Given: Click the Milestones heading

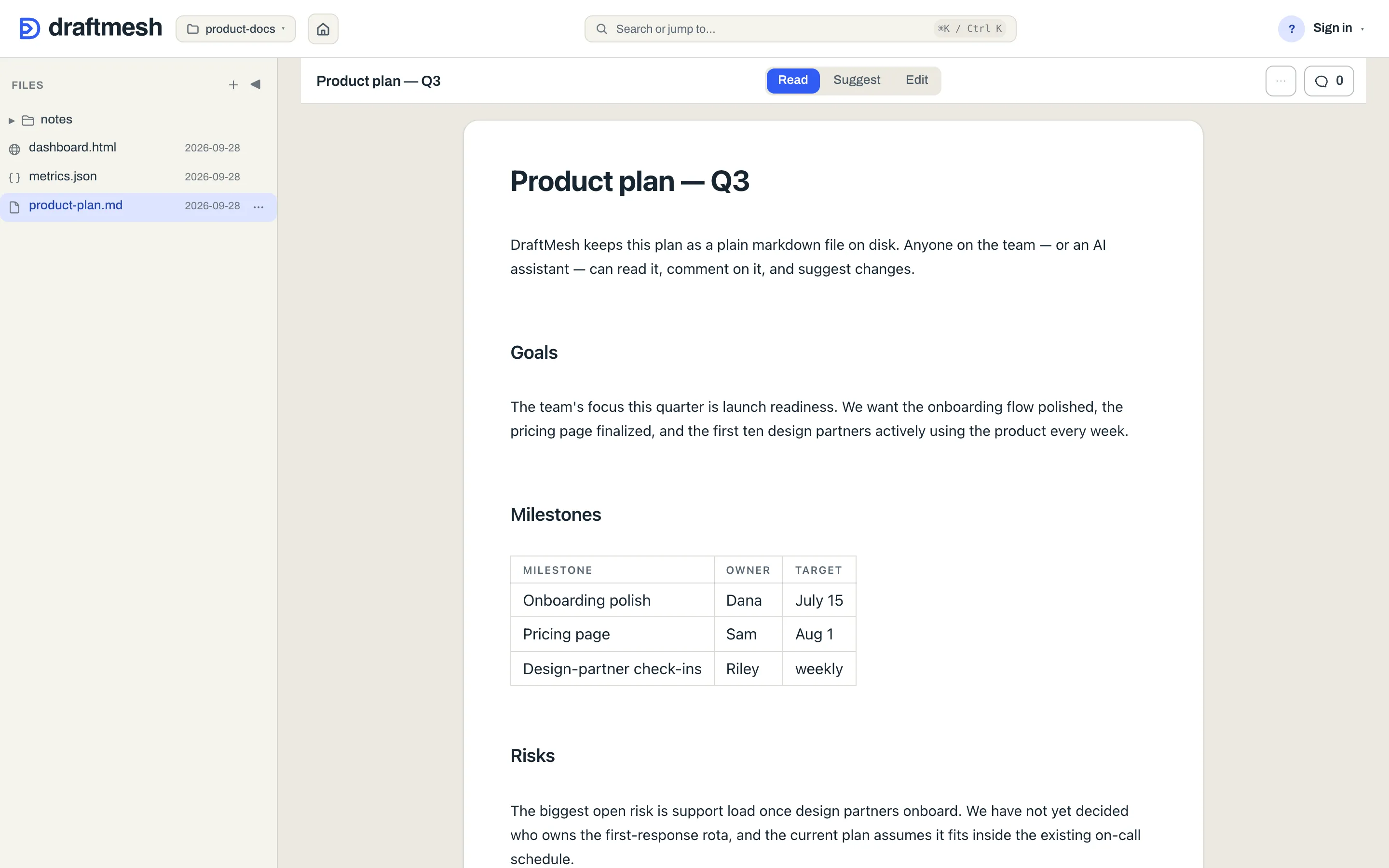Looking at the screenshot, I should point(556,515).
